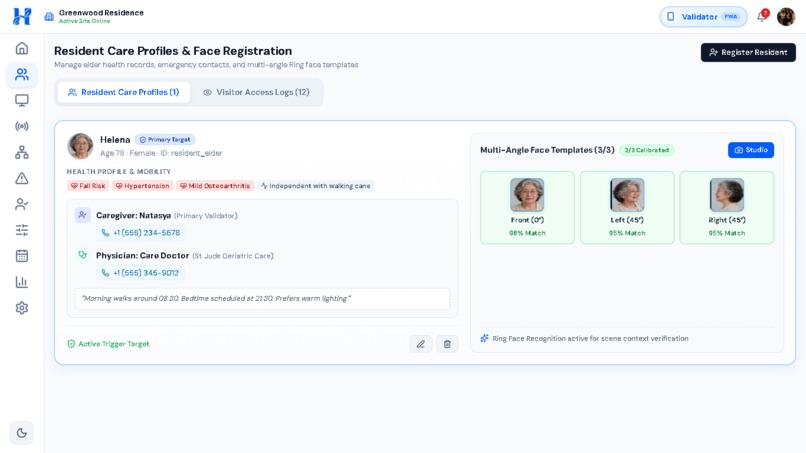Toggle the Validator PWA mode pill
The height and width of the screenshot is (453, 806).
(x=703, y=17)
